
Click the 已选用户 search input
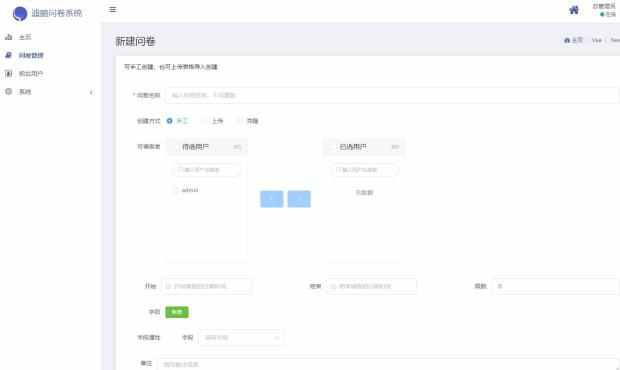(364, 170)
